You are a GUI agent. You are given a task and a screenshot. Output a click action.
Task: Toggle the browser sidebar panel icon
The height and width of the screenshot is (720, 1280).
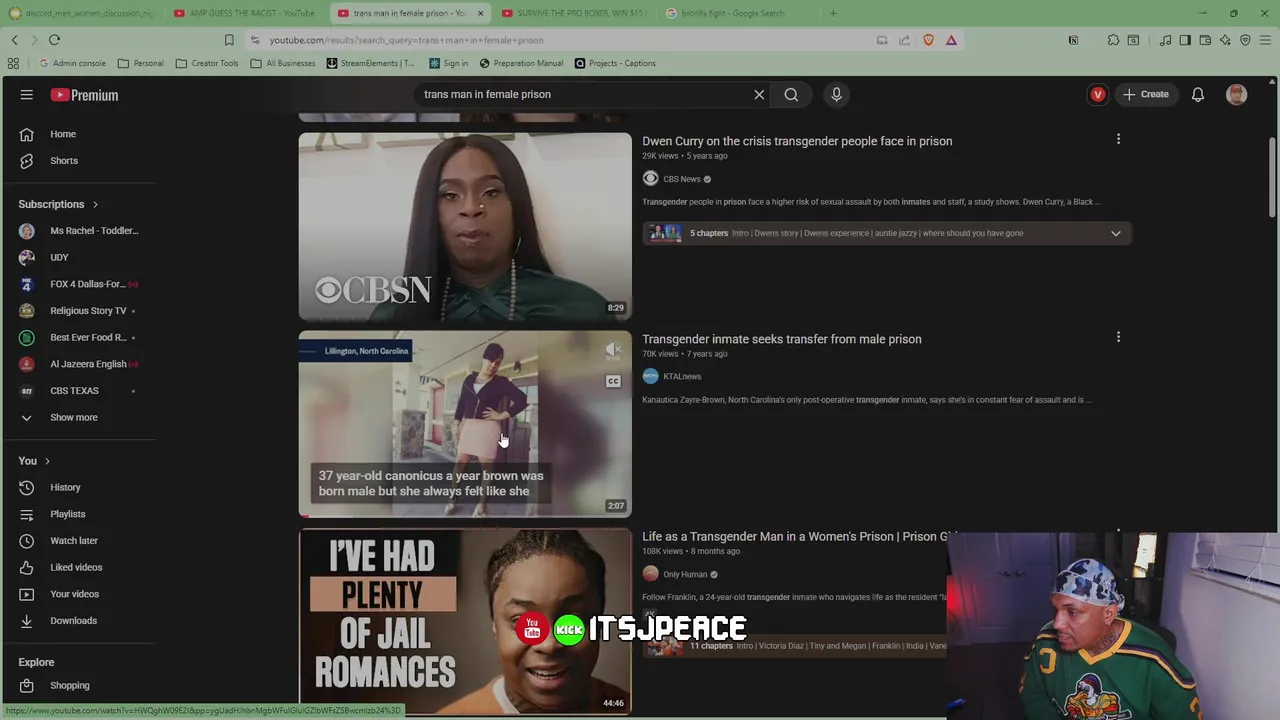click(1185, 40)
